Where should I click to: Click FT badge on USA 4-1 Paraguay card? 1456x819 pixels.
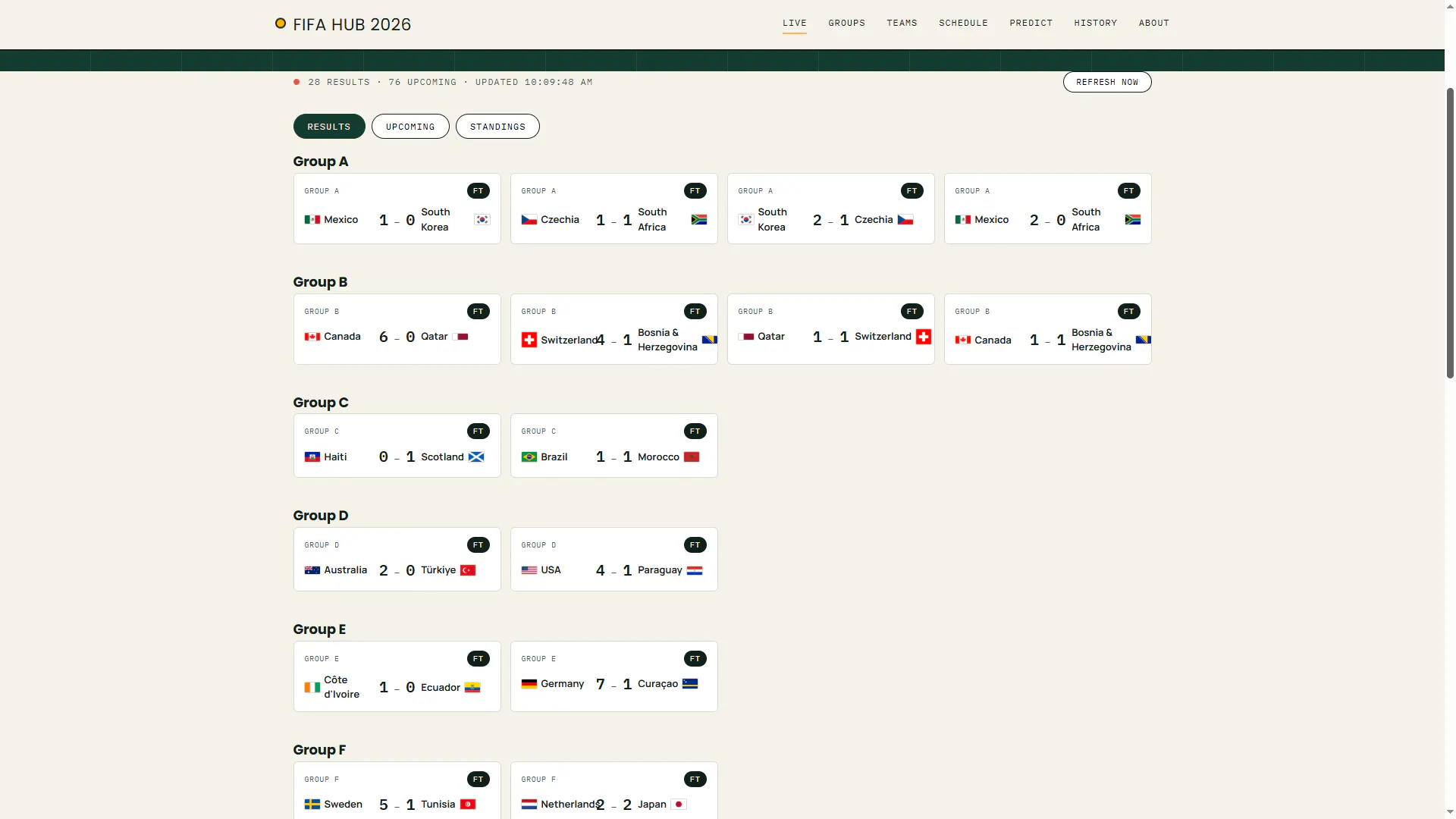pos(695,545)
